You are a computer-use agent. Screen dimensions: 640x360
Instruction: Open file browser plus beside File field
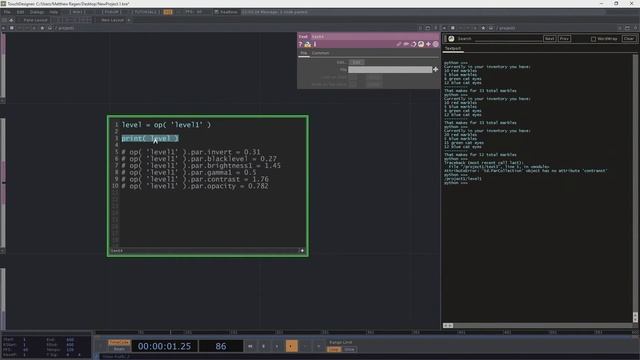[436, 69]
